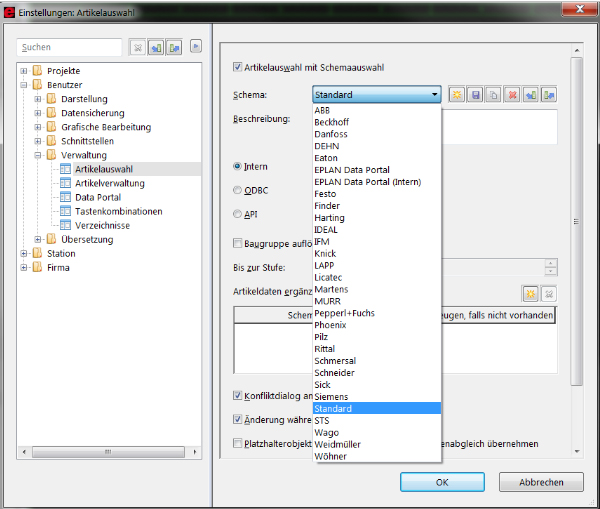Click the right panel vertical scrollbar thumb
The width and height of the screenshot is (600, 509).
(x=577, y=221)
